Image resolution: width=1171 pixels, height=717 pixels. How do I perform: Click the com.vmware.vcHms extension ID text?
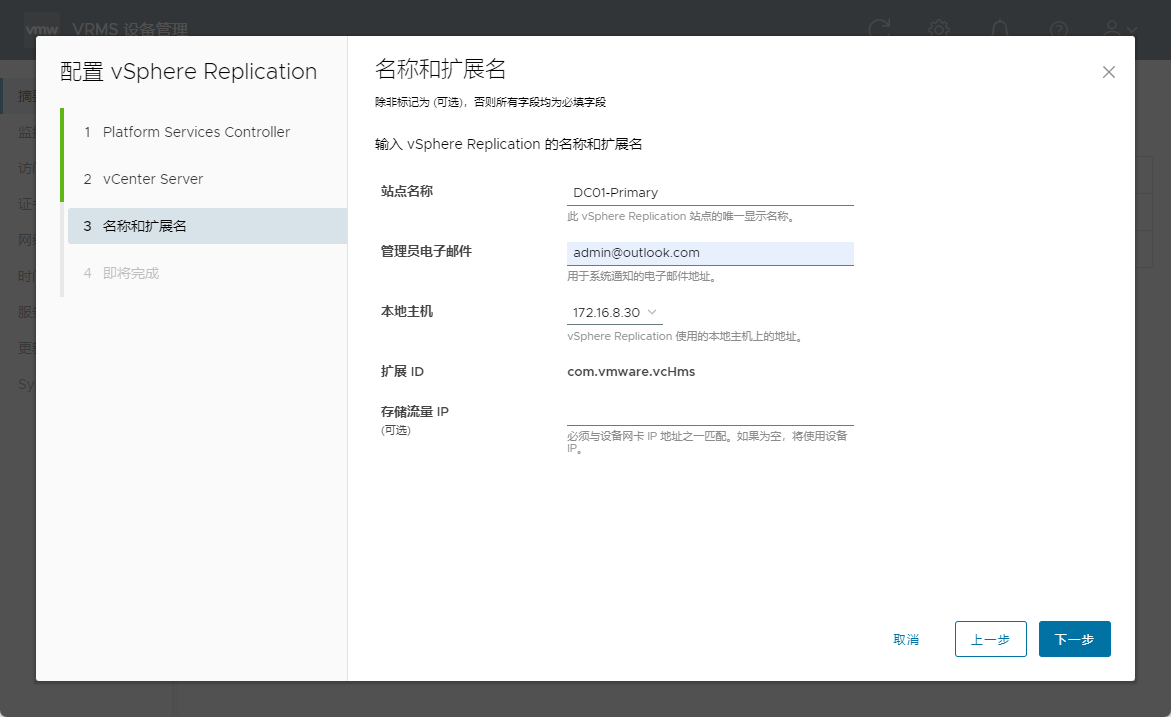click(631, 372)
